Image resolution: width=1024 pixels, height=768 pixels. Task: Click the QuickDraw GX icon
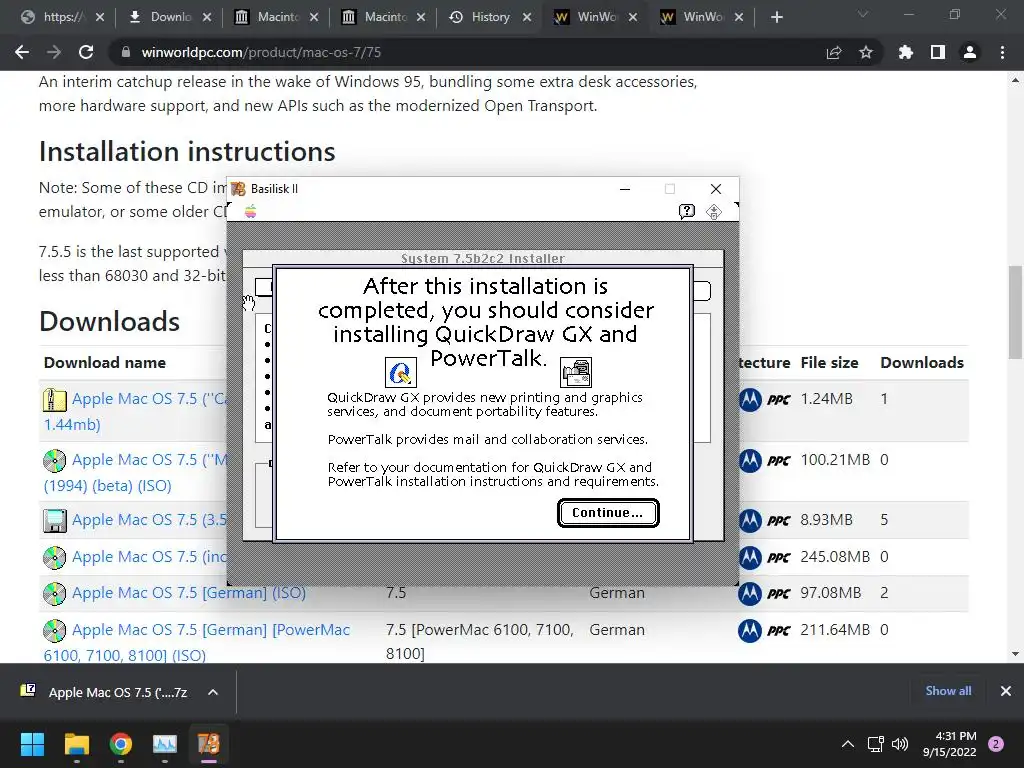[x=400, y=372]
